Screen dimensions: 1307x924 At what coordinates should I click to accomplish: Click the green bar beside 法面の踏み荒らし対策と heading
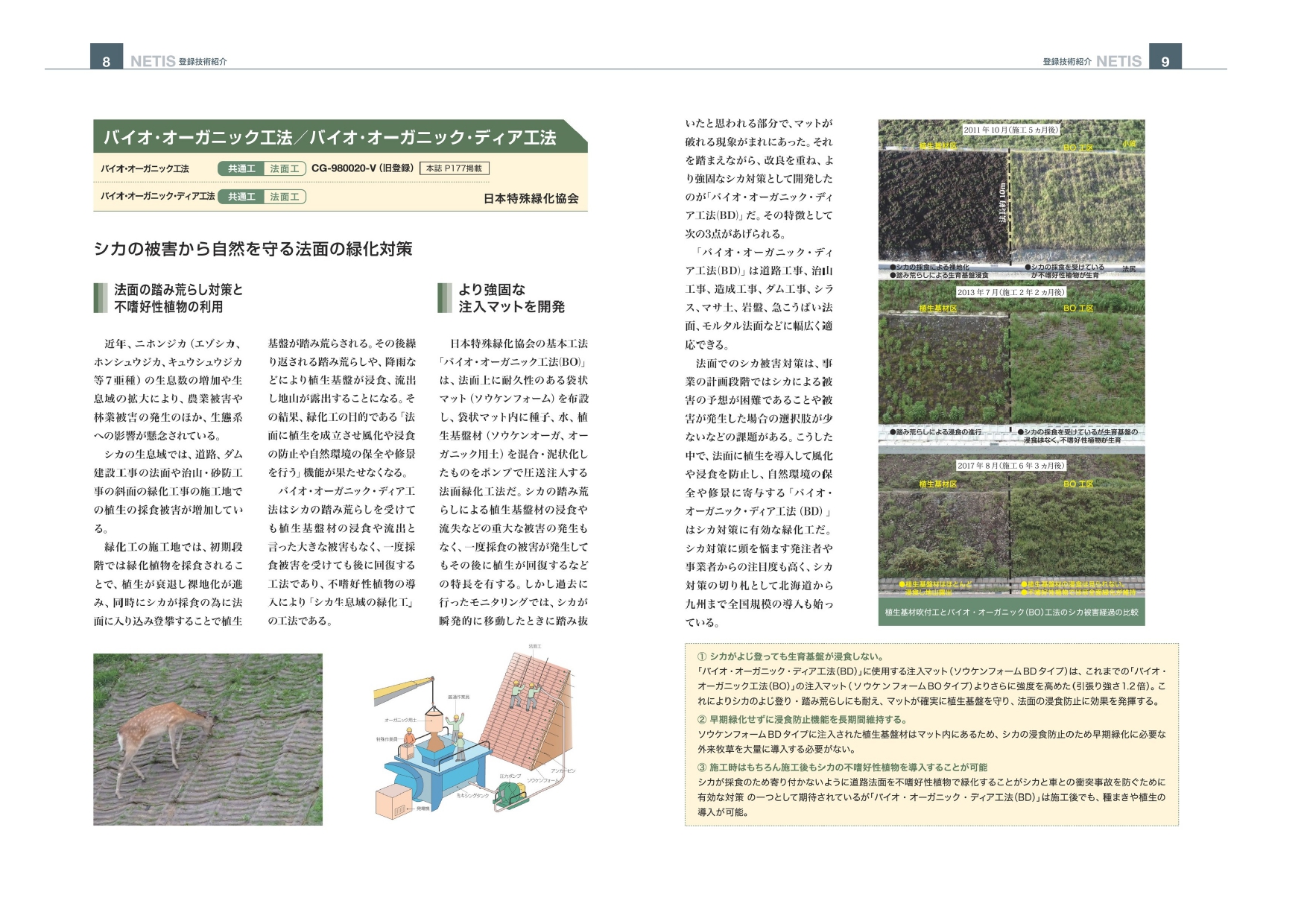(100, 298)
